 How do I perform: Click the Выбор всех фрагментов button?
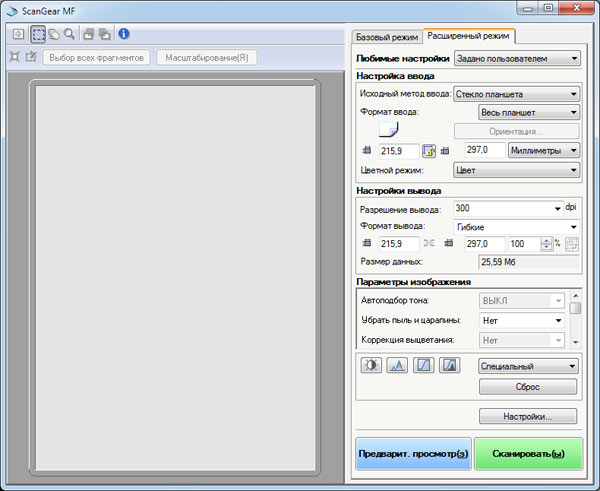(96, 58)
